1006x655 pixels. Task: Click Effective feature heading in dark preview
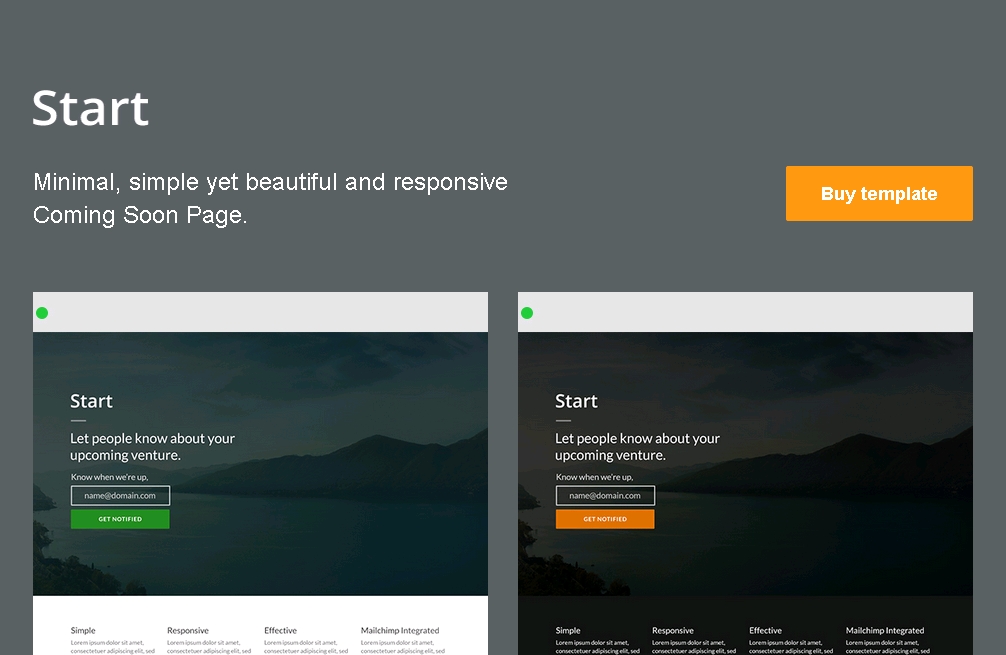(x=765, y=630)
